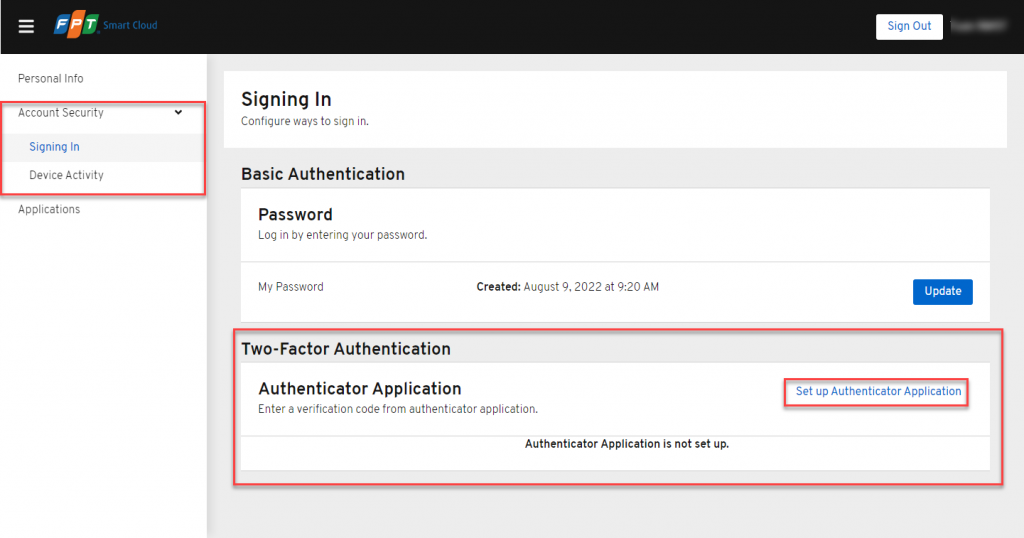Navigate to Applications in the sidebar
This screenshot has height=538, width=1024.
click(x=49, y=209)
